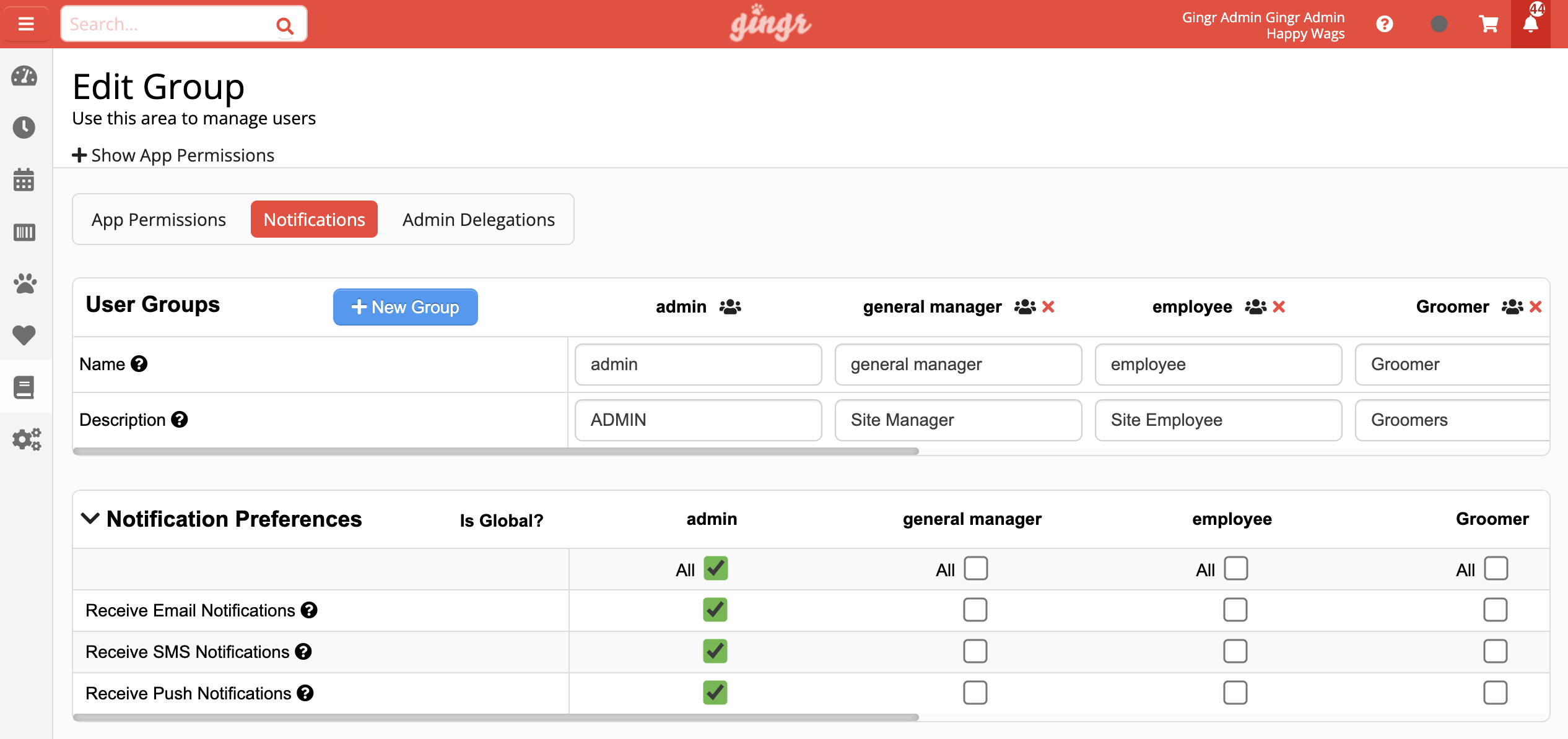View users in general manager group

[1025, 307]
